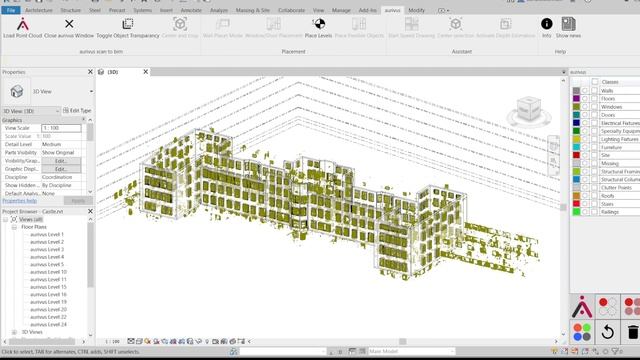The height and width of the screenshot is (360, 640).
Task: Select the Roofs radio button
Action: pyautogui.click(x=585, y=196)
